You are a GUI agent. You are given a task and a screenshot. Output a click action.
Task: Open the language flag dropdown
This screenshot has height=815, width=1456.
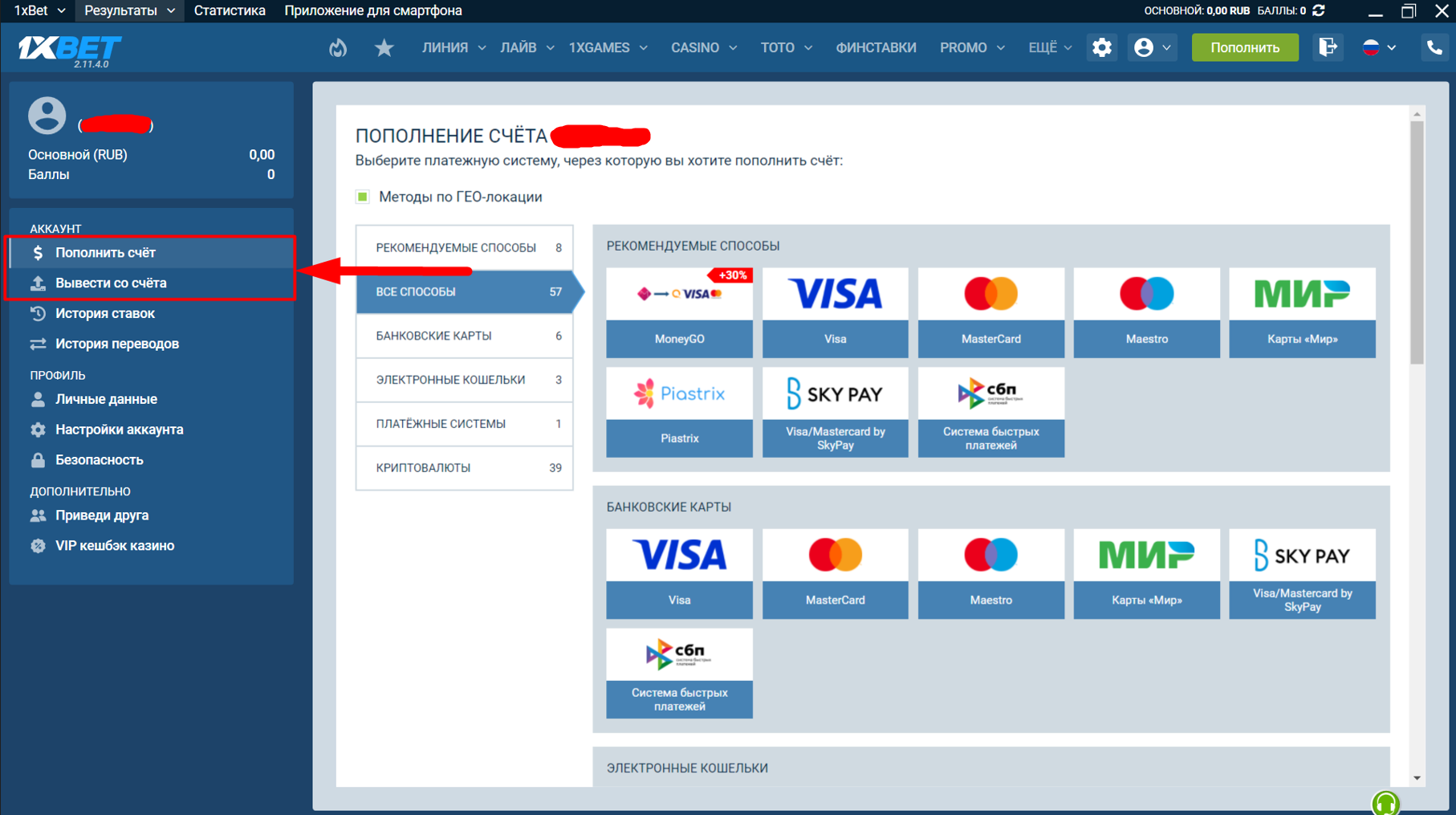pyautogui.click(x=1379, y=48)
